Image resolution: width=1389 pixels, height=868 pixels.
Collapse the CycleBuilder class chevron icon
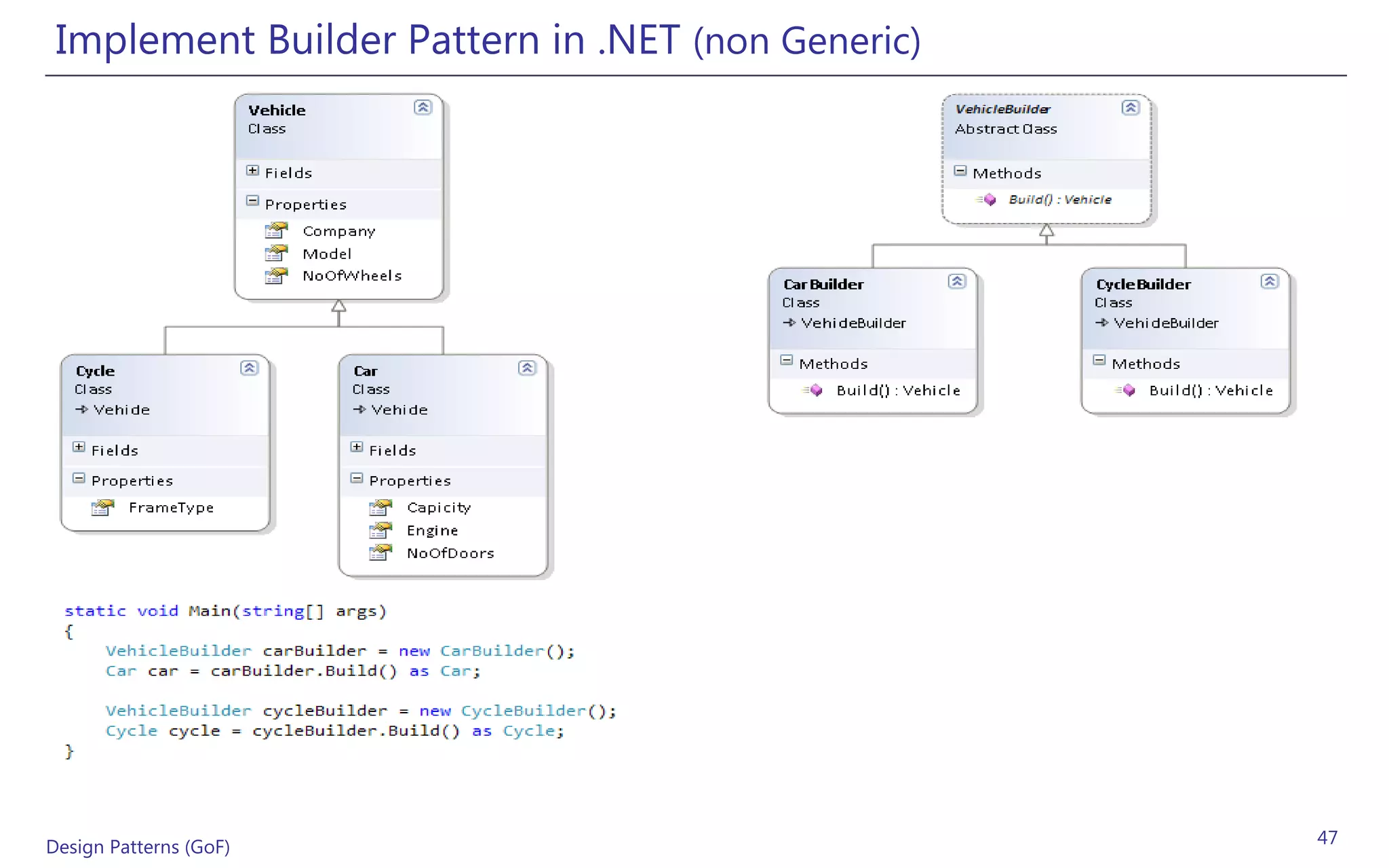[1269, 281]
